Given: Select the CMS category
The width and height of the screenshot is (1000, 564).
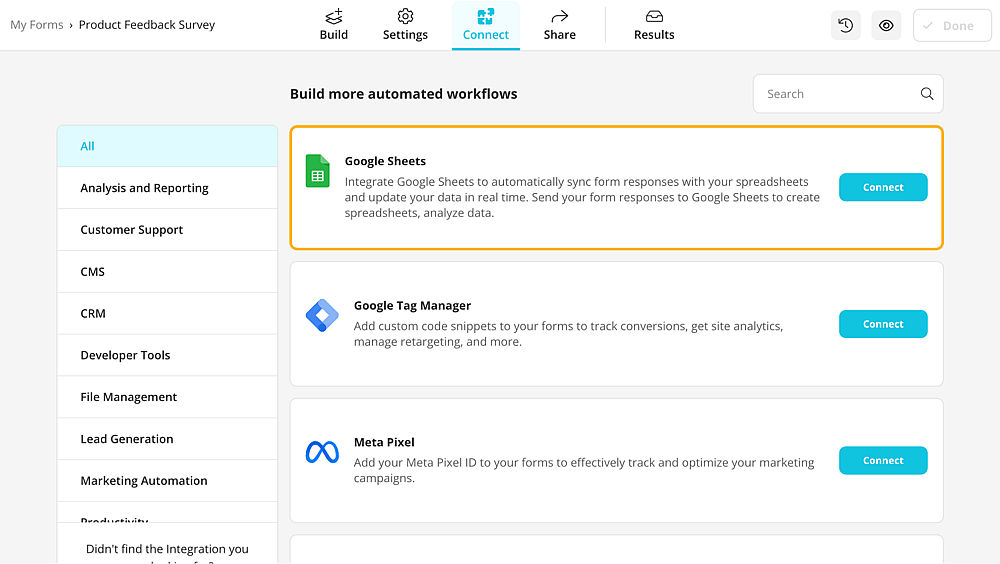Looking at the screenshot, I should click(167, 272).
